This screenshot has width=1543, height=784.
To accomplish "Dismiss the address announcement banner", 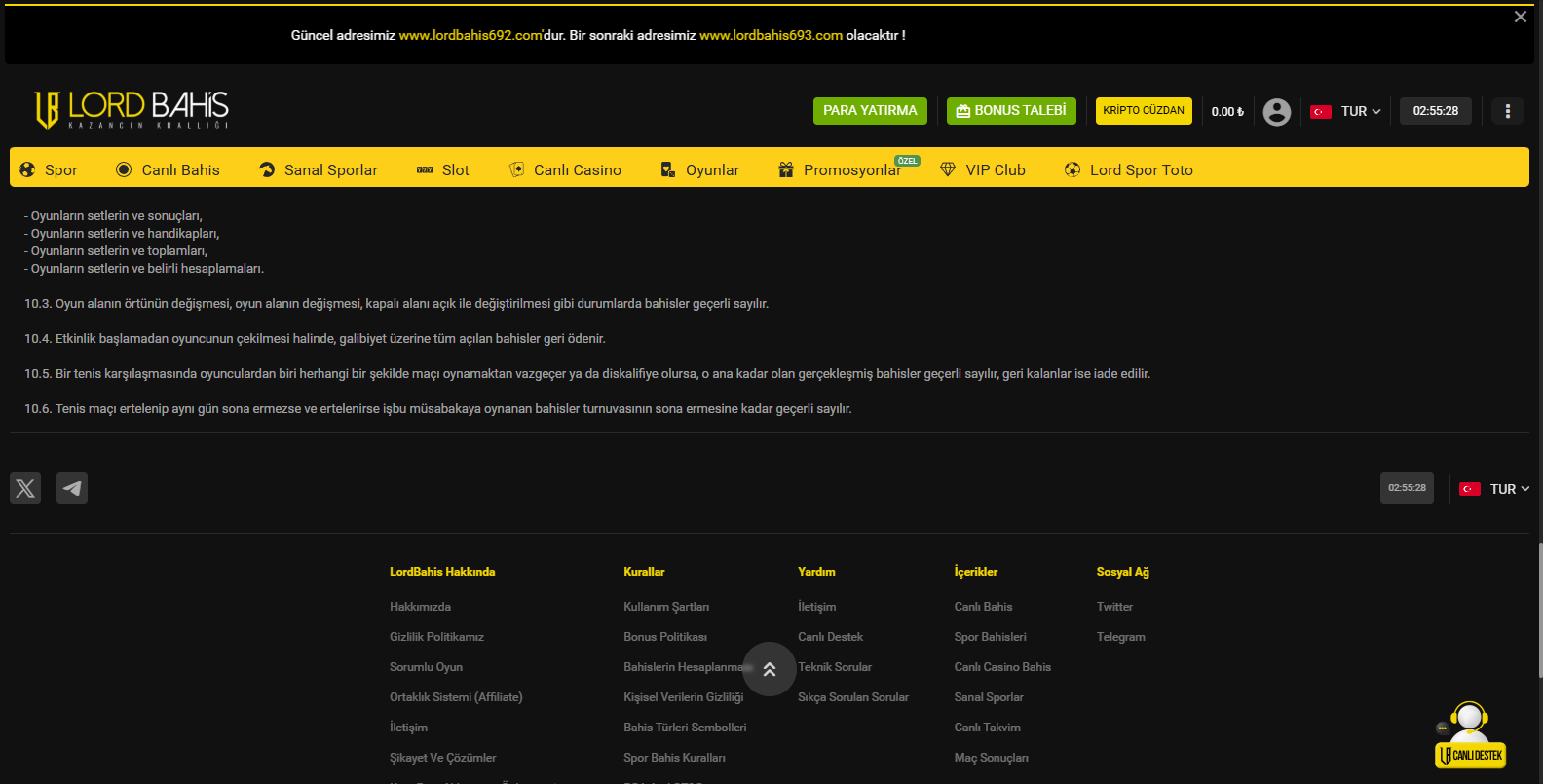I will pos(1521,17).
